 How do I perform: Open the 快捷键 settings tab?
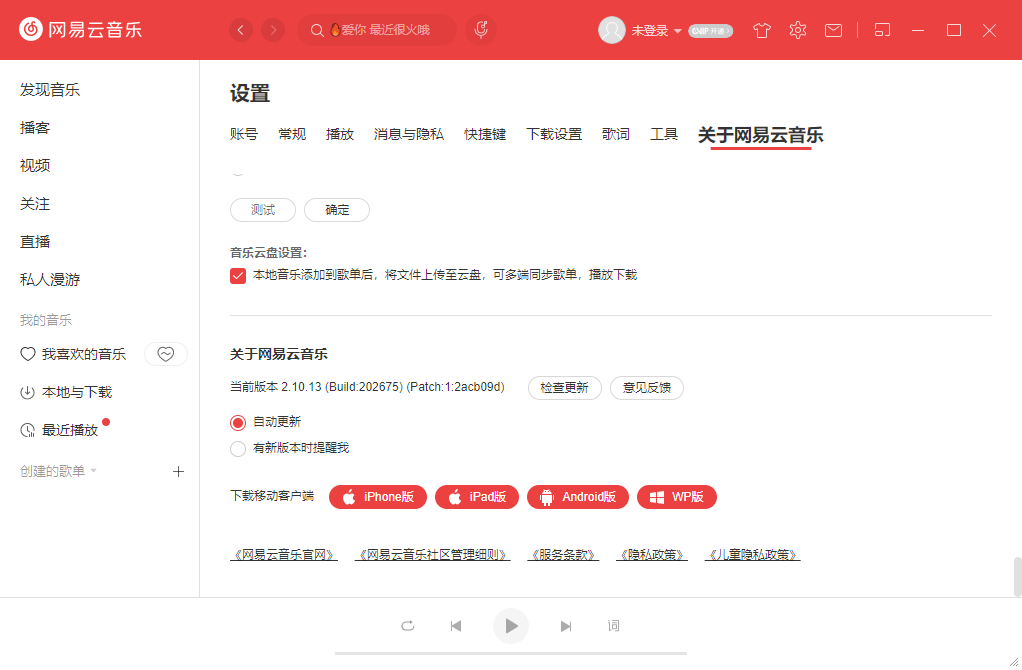(485, 133)
